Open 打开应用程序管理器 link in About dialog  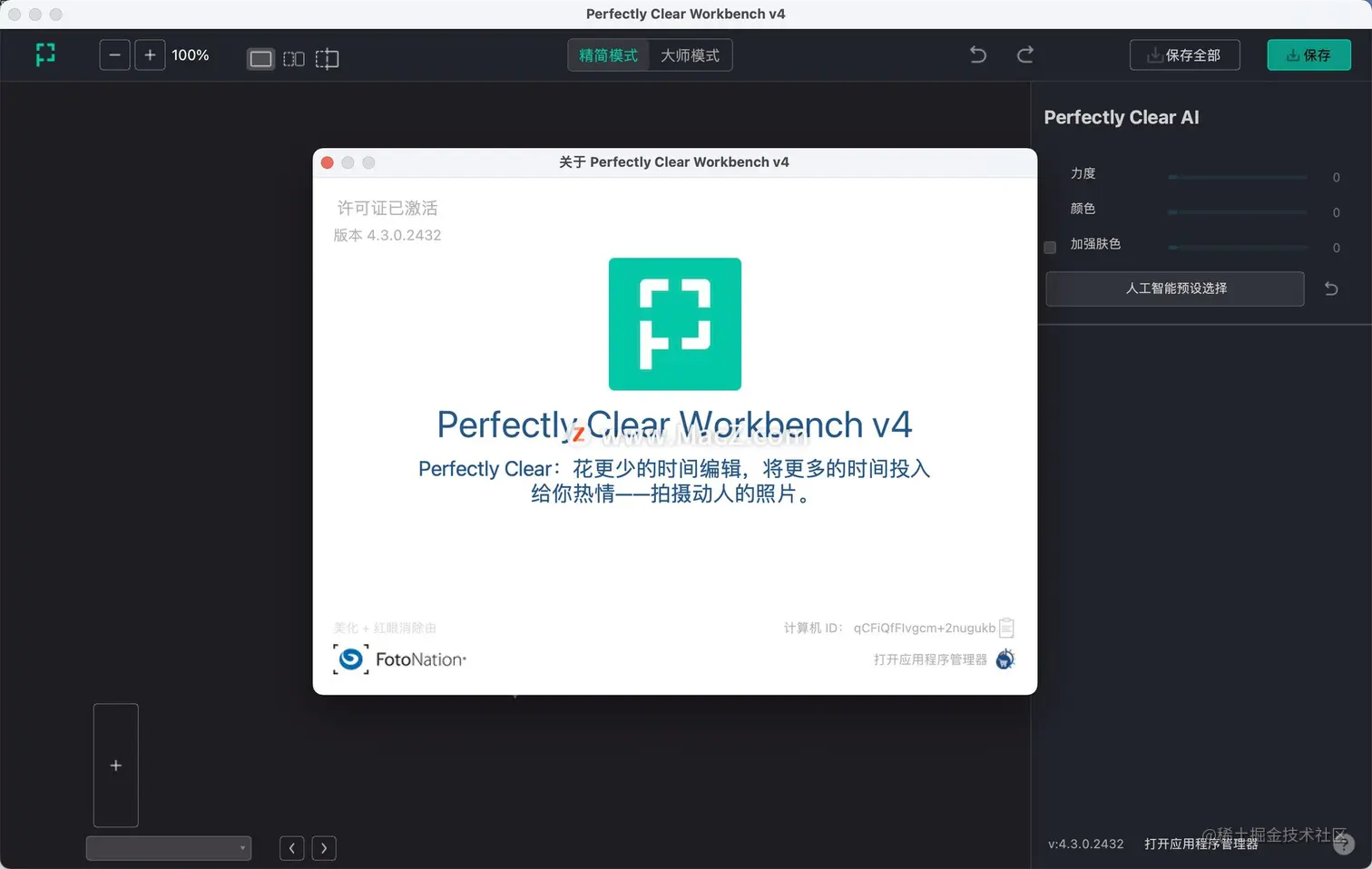coord(930,659)
